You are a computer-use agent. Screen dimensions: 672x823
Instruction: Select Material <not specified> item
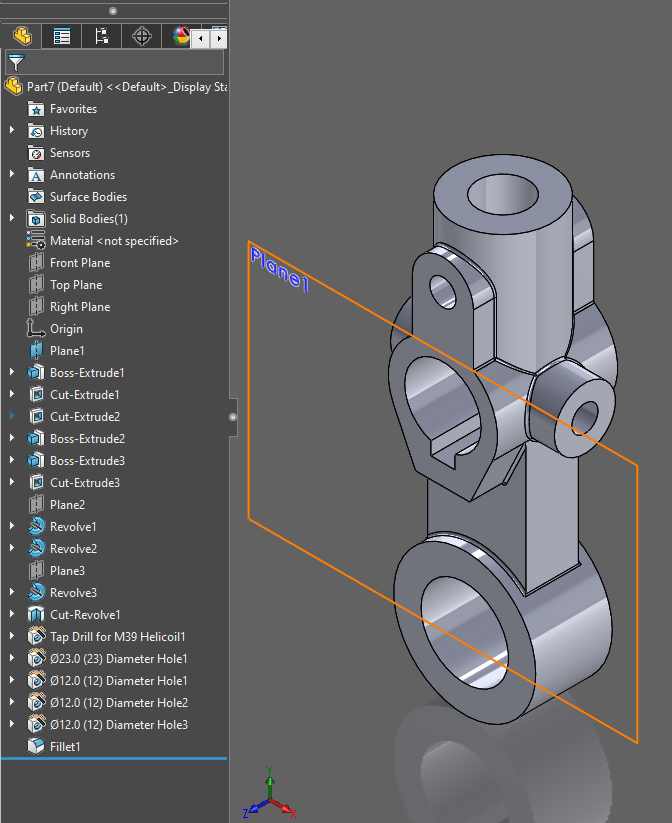pyautogui.click(x=113, y=241)
